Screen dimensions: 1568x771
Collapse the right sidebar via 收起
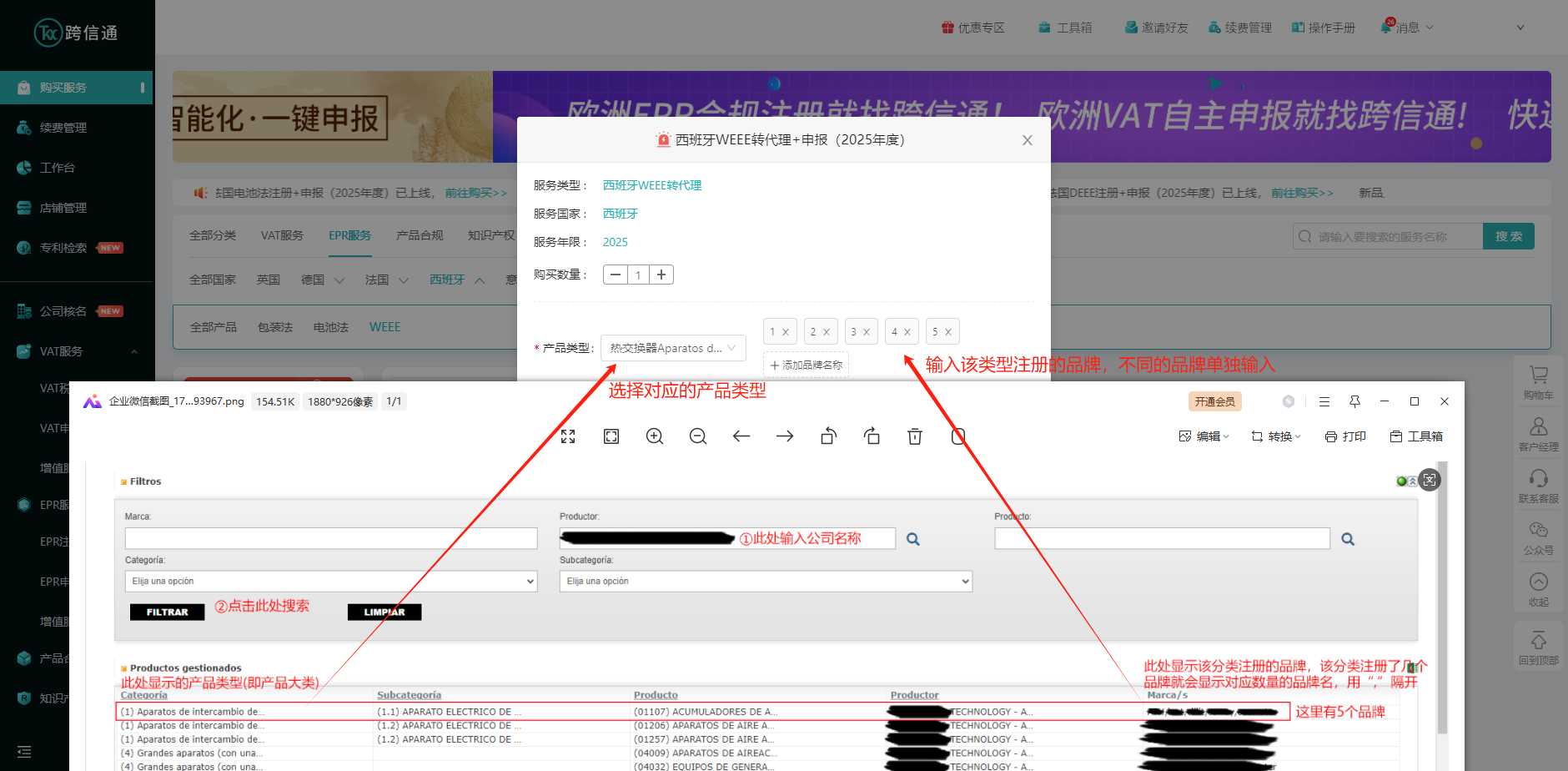click(x=1539, y=588)
